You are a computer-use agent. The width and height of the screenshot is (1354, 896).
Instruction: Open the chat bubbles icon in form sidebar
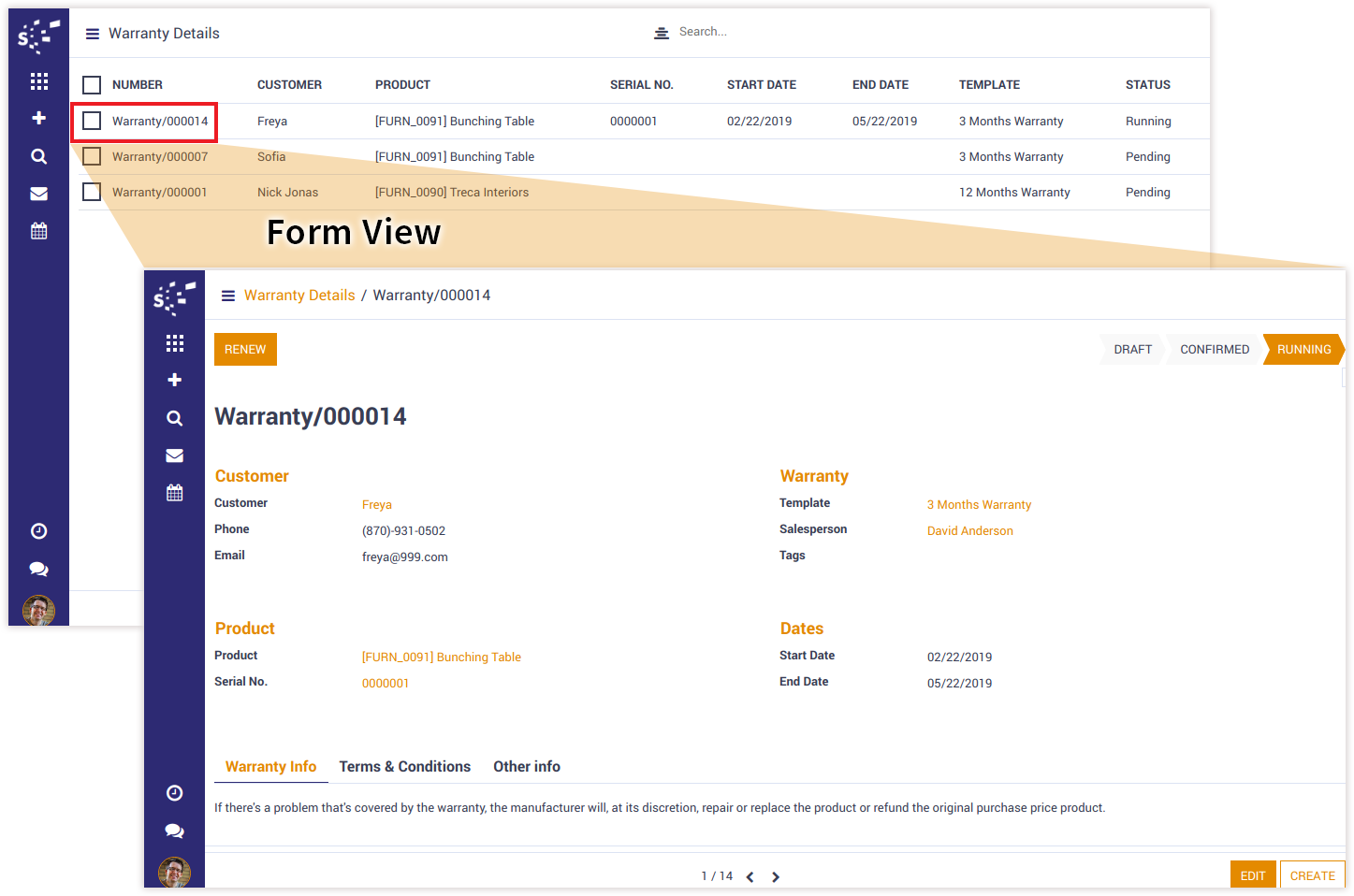pyautogui.click(x=174, y=831)
